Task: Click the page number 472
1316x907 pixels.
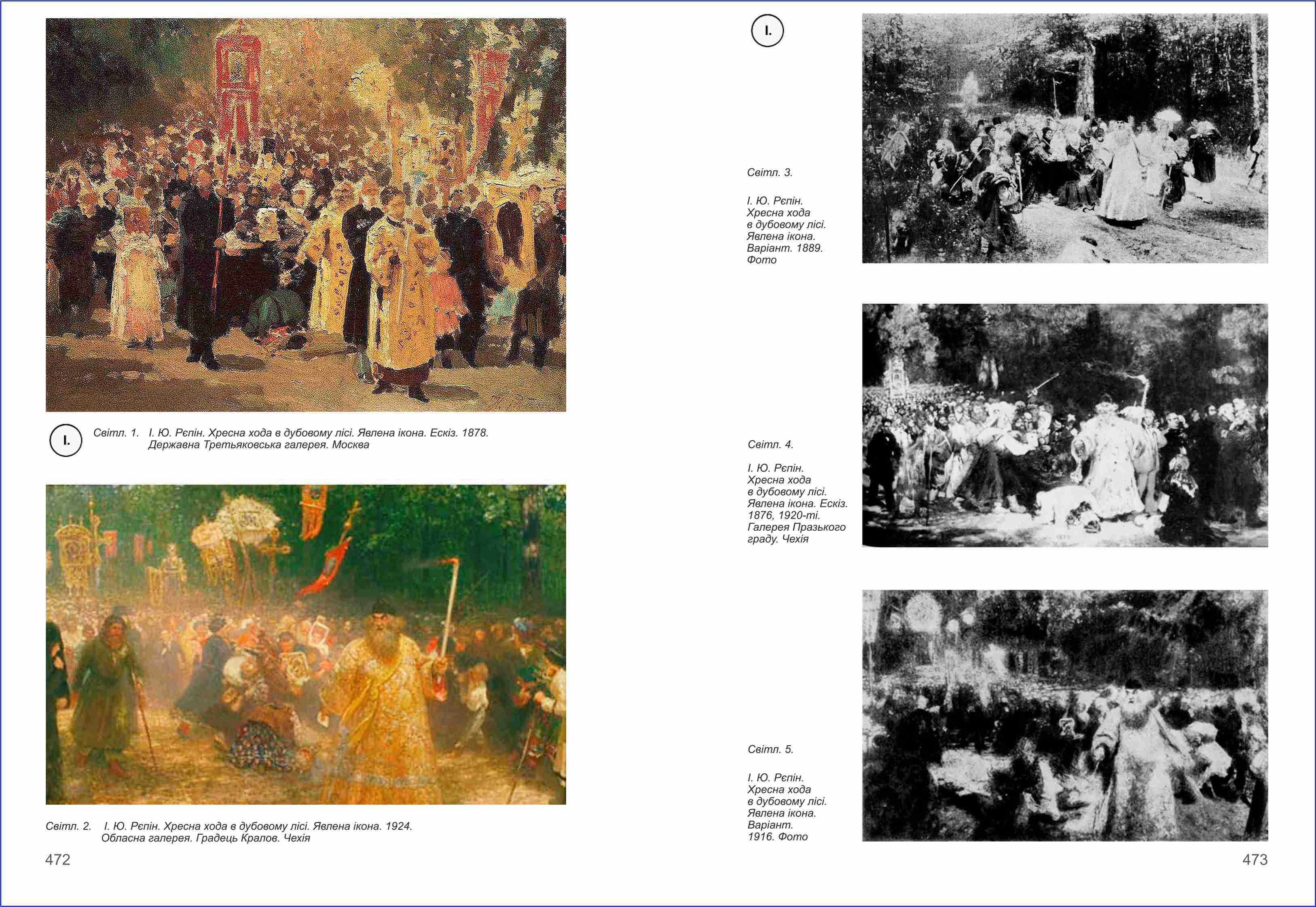Action: (x=57, y=860)
